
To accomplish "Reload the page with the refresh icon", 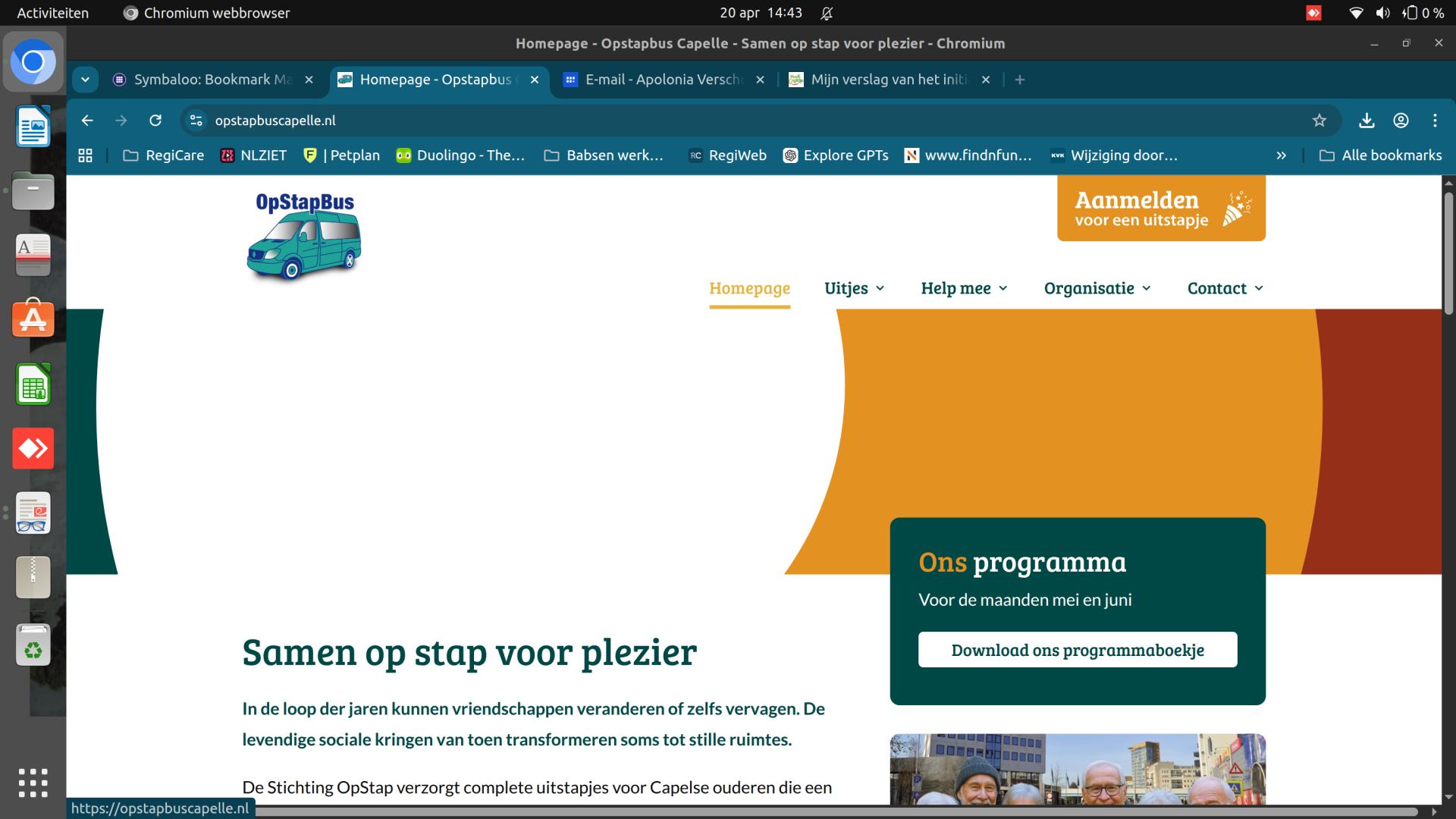I will click(x=155, y=120).
